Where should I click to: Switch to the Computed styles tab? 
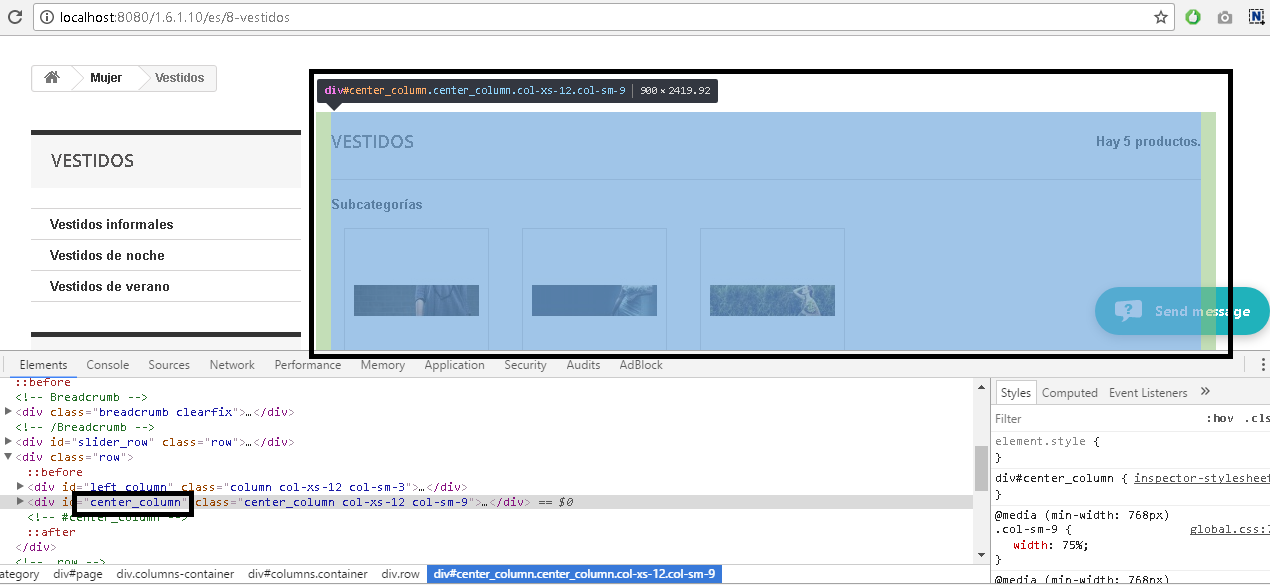[x=1069, y=393]
